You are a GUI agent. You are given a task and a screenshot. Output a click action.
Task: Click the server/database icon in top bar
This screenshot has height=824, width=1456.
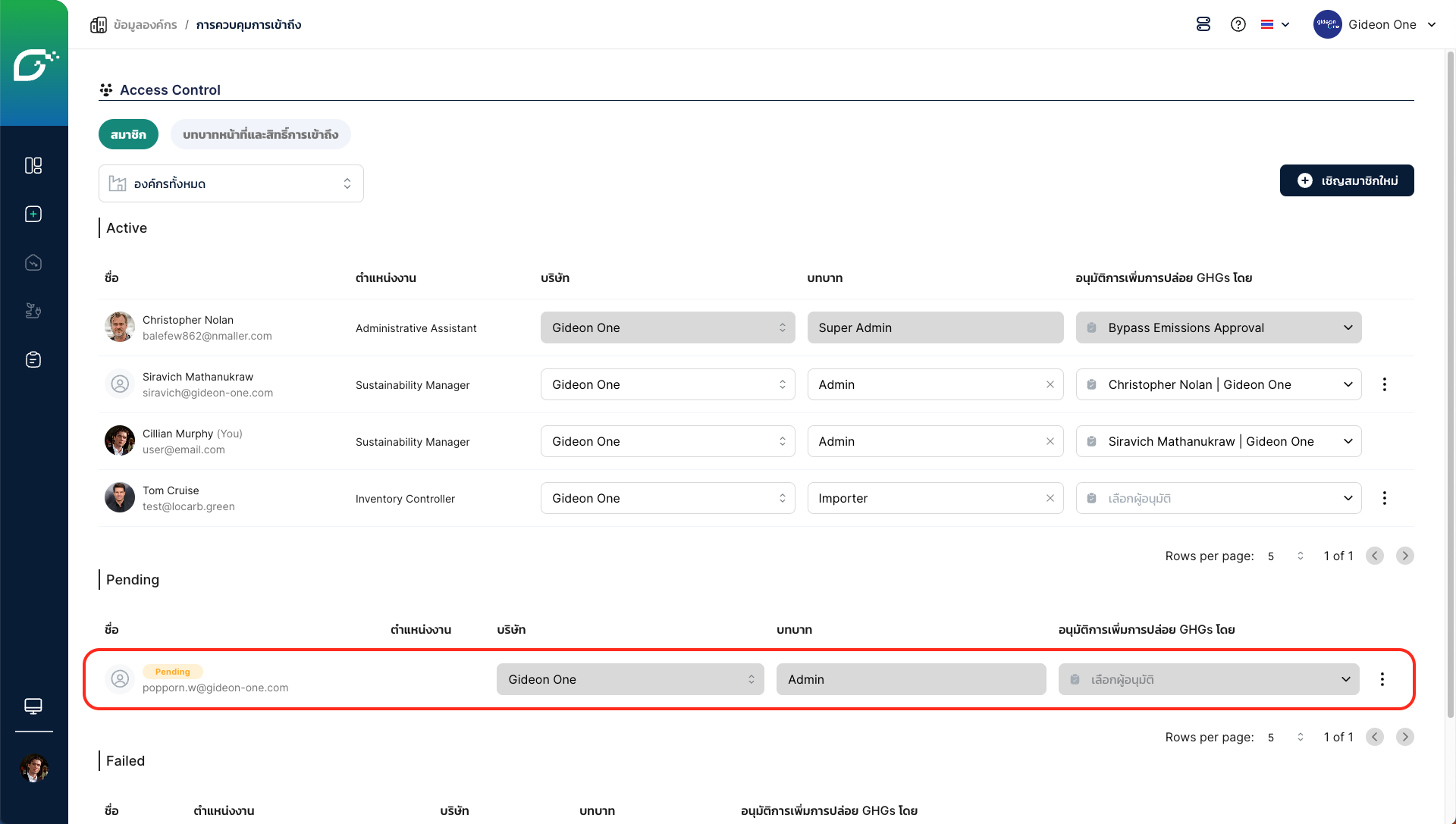tap(1203, 24)
